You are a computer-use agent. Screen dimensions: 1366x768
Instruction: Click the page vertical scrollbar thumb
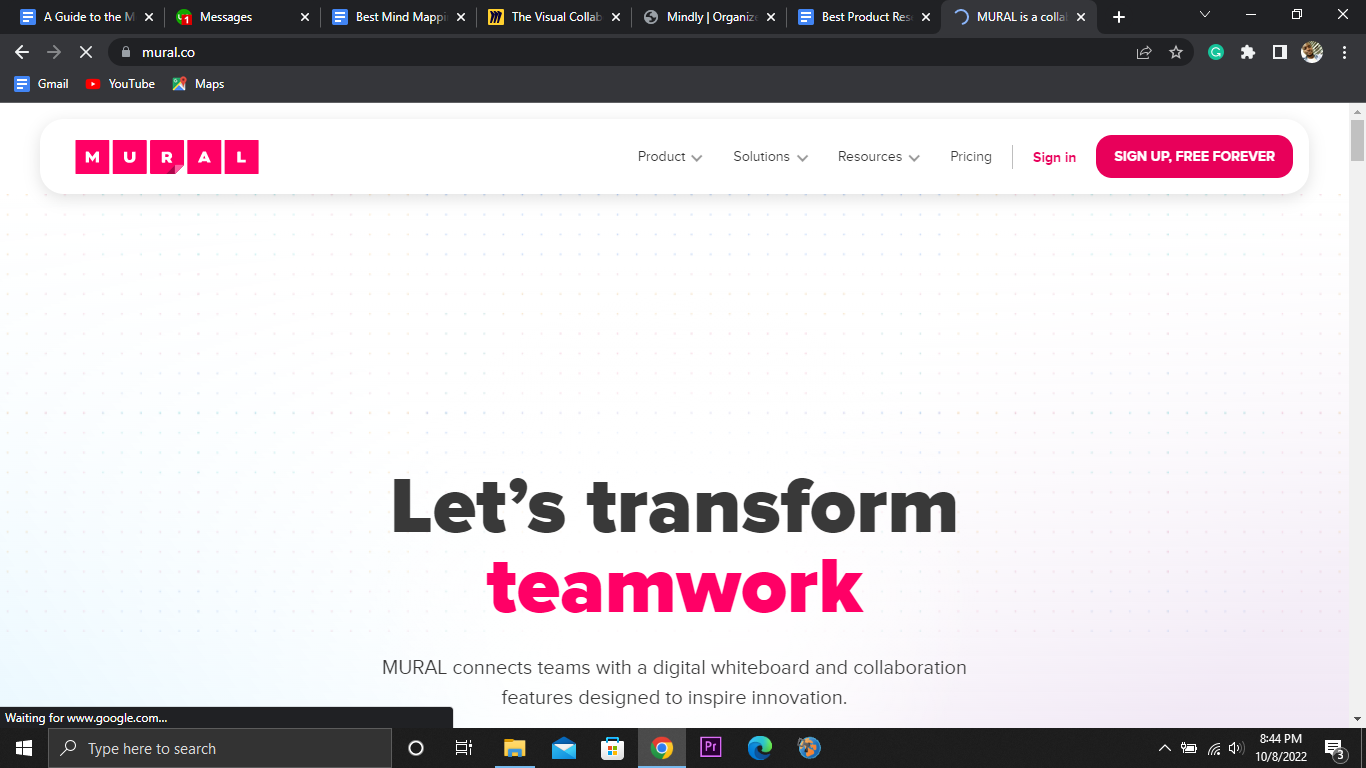pos(1357,140)
